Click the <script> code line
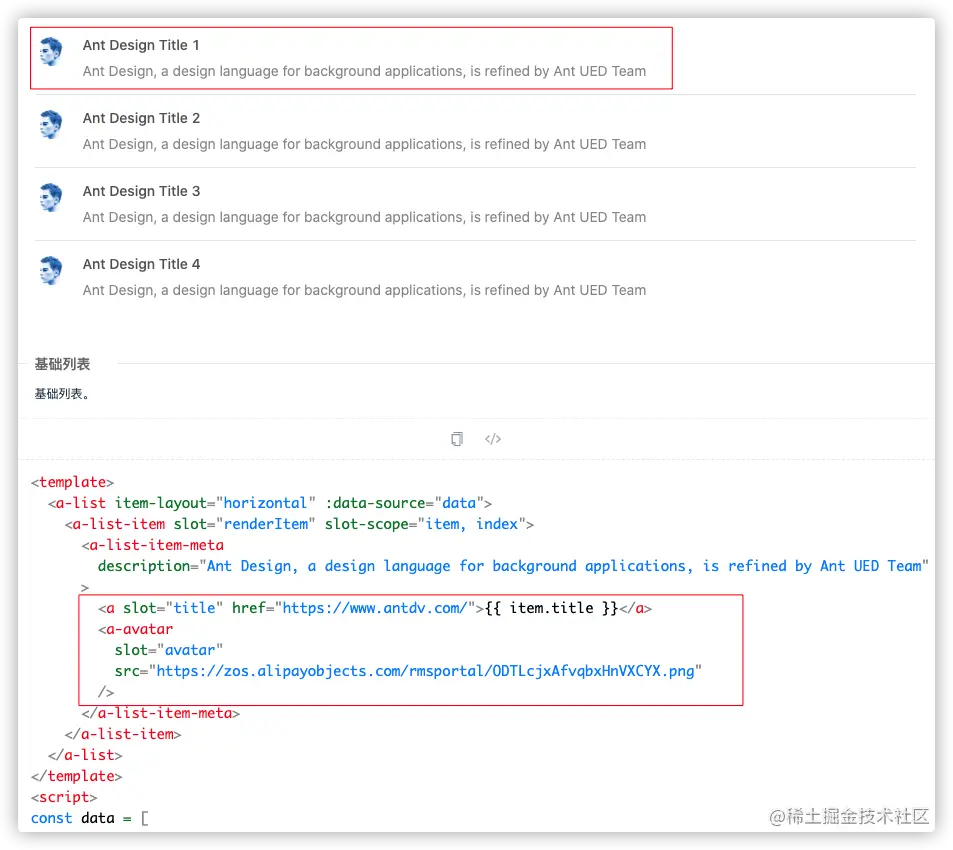Image resolution: width=953 pixels, height=850 pixels. (64, 797)
